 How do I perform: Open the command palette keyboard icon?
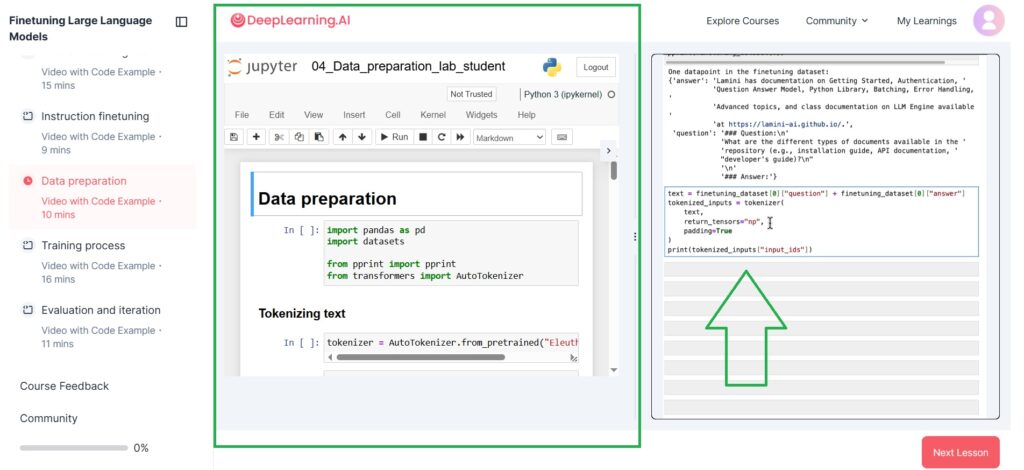(x=562, y=137)
